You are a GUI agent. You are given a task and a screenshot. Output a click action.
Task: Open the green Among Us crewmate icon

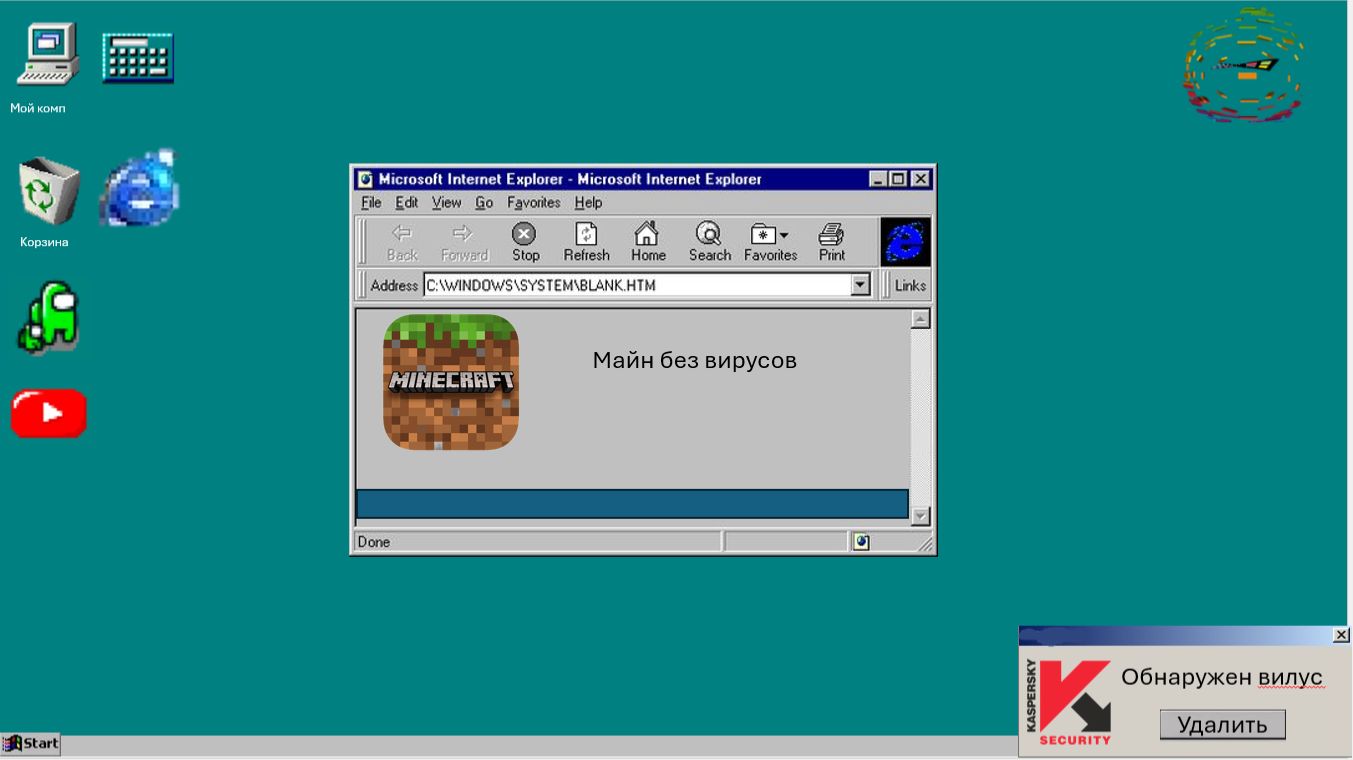(48, 316)
